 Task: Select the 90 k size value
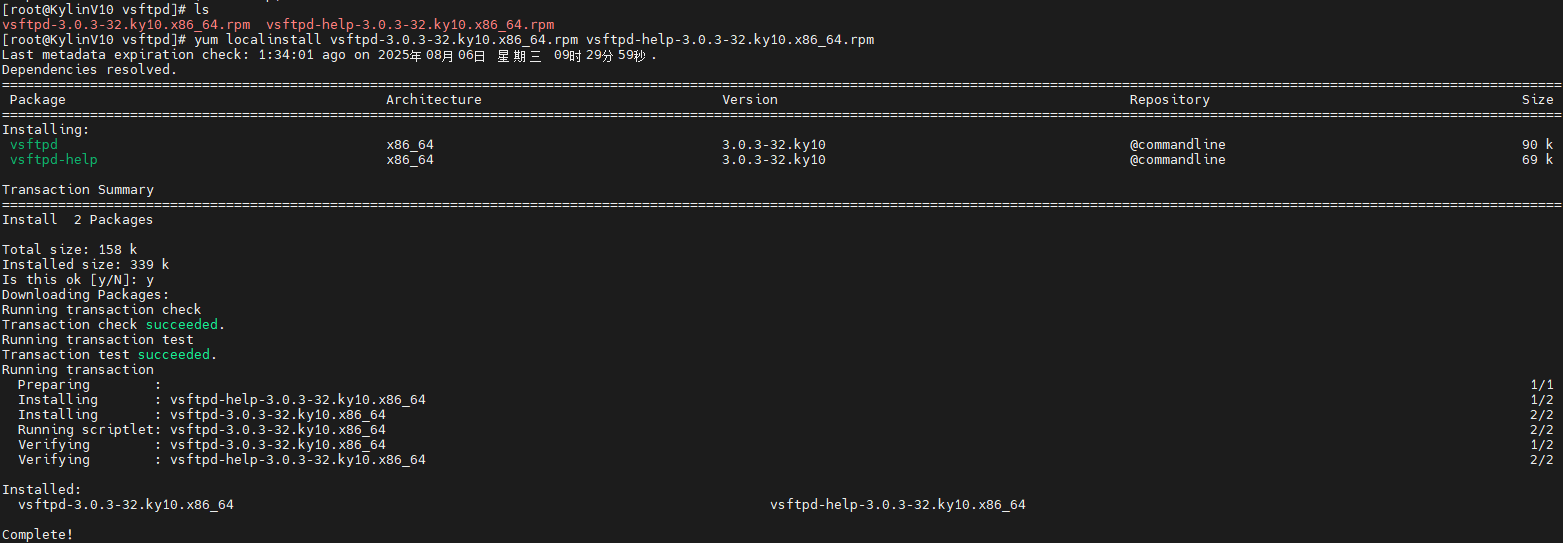point(1537,144)
